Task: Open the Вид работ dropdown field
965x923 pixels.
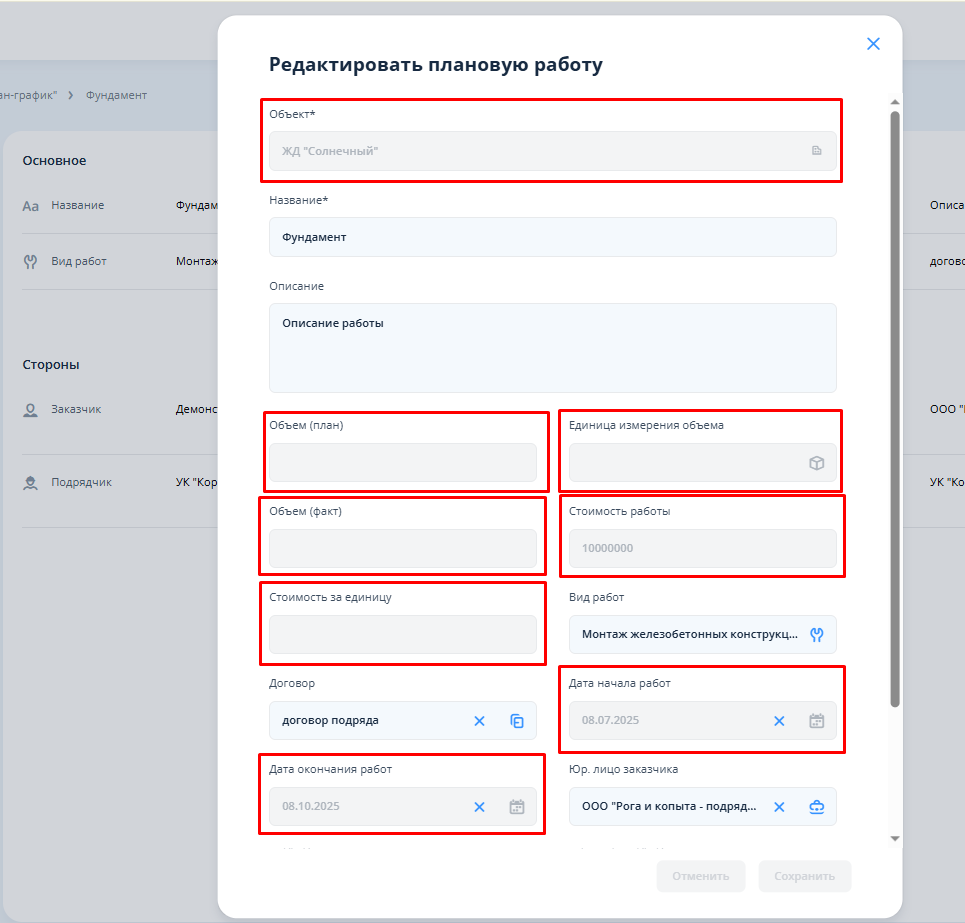Action: (690, 634)
